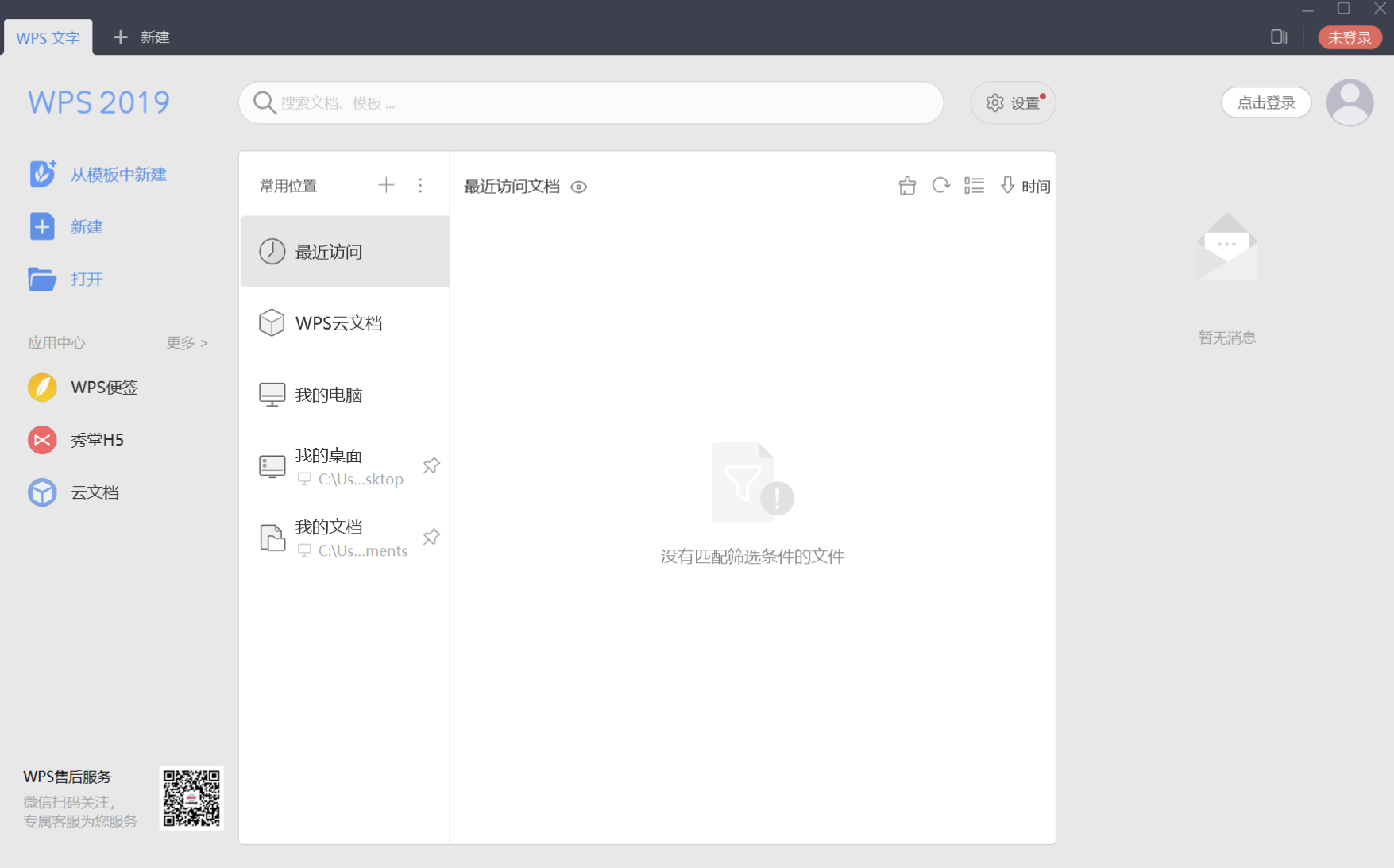Click the red 未登录 button
The image size is (1394, 868).
[1350, 37]
